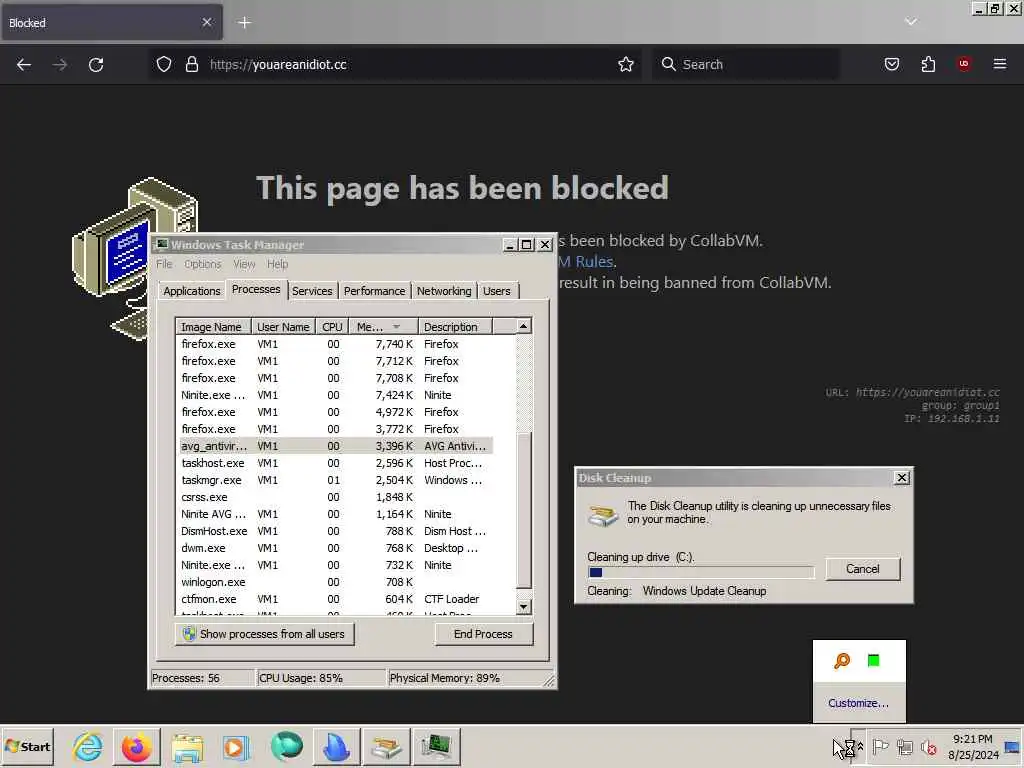Open the Firefox hamburger menu
Image resolution: width=1024 pixels, height=768 pixels.
(x=1000, y=64)
